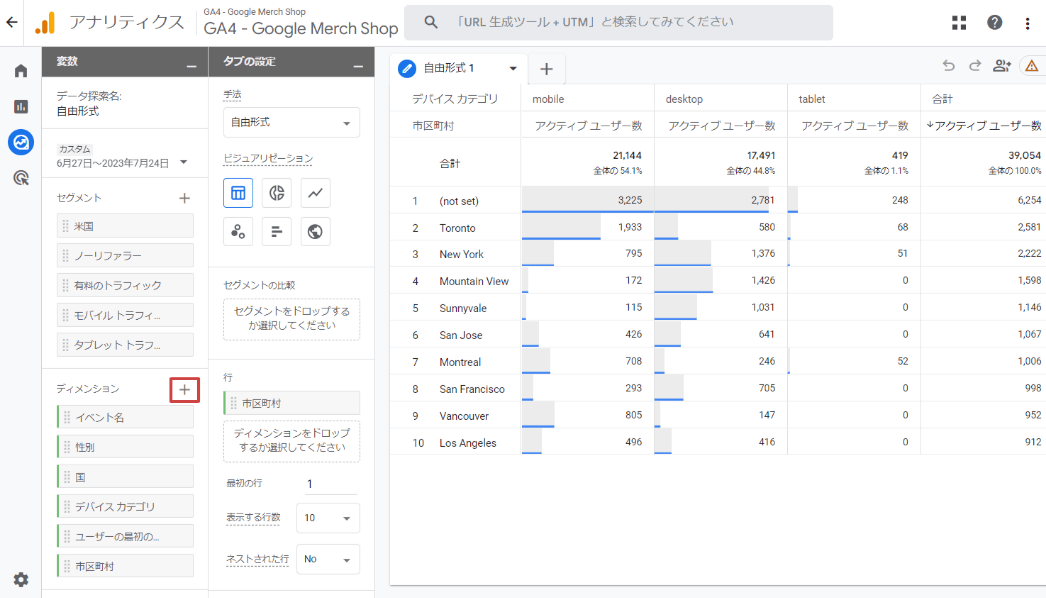
Task: Undo the last change
Action: point(949,65)
